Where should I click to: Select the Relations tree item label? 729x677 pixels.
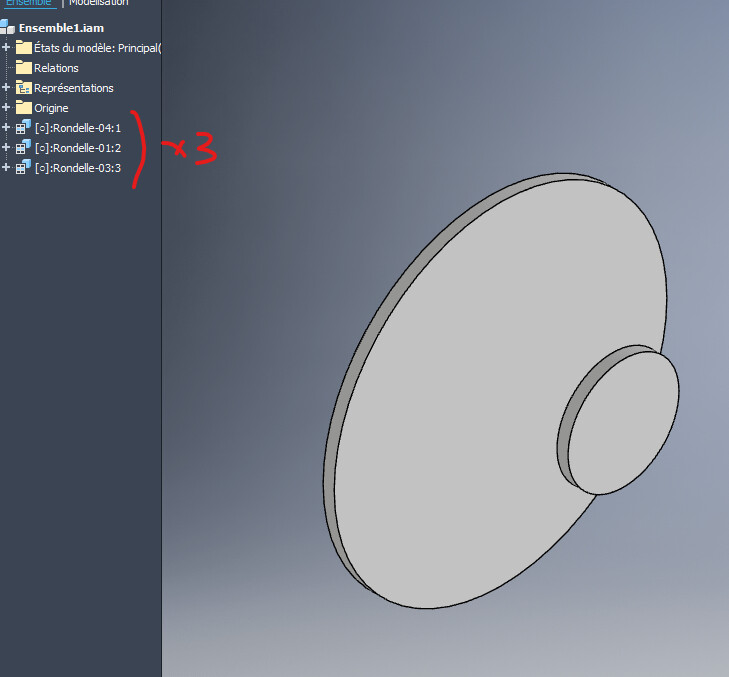(56, 68)
